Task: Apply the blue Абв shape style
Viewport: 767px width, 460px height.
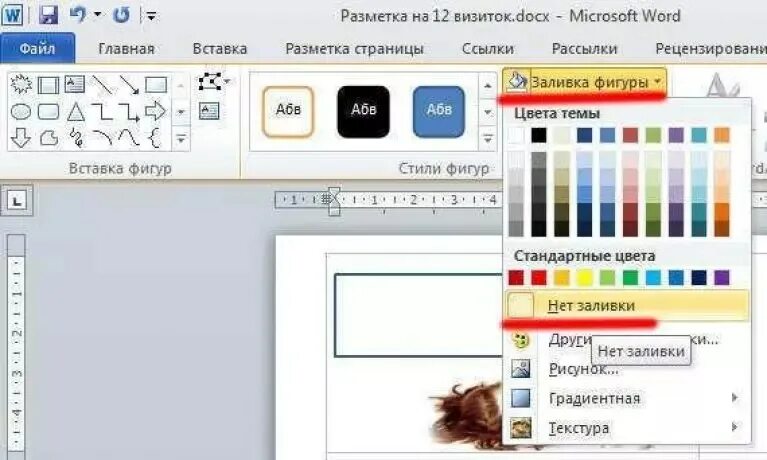Action: [x=439, y=112]
